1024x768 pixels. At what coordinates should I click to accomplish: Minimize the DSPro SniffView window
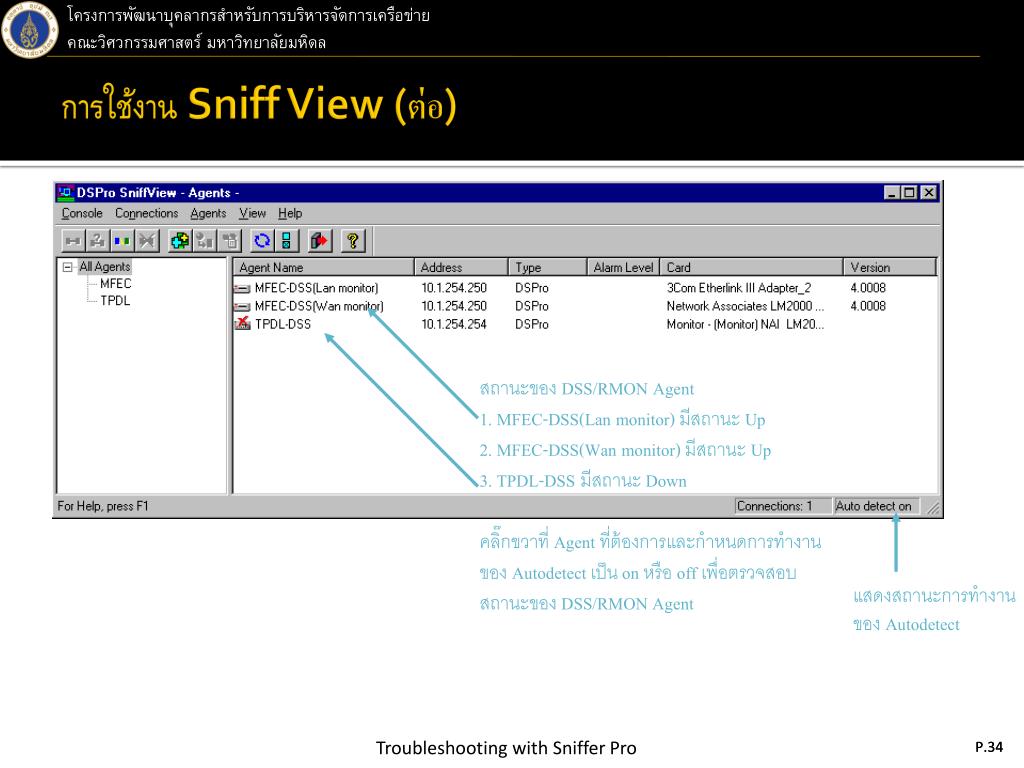click(892, 193)
